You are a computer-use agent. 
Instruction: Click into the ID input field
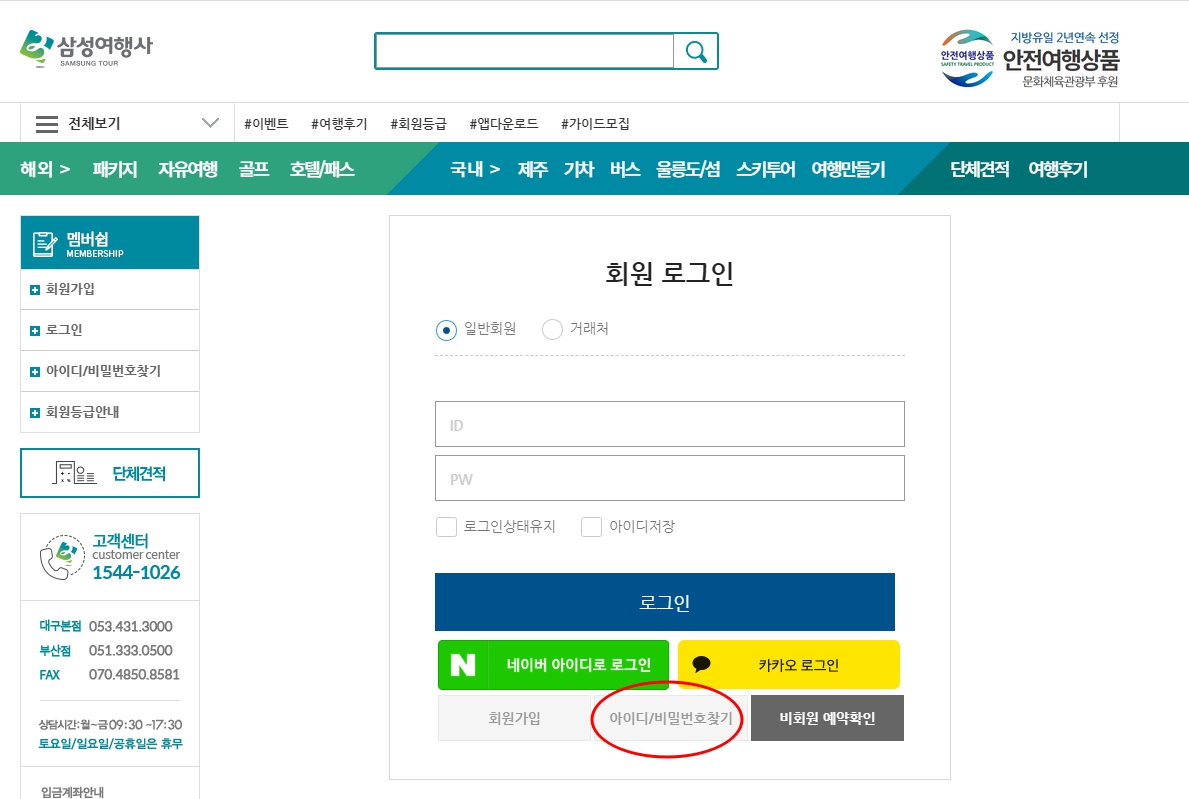point(669,424)
